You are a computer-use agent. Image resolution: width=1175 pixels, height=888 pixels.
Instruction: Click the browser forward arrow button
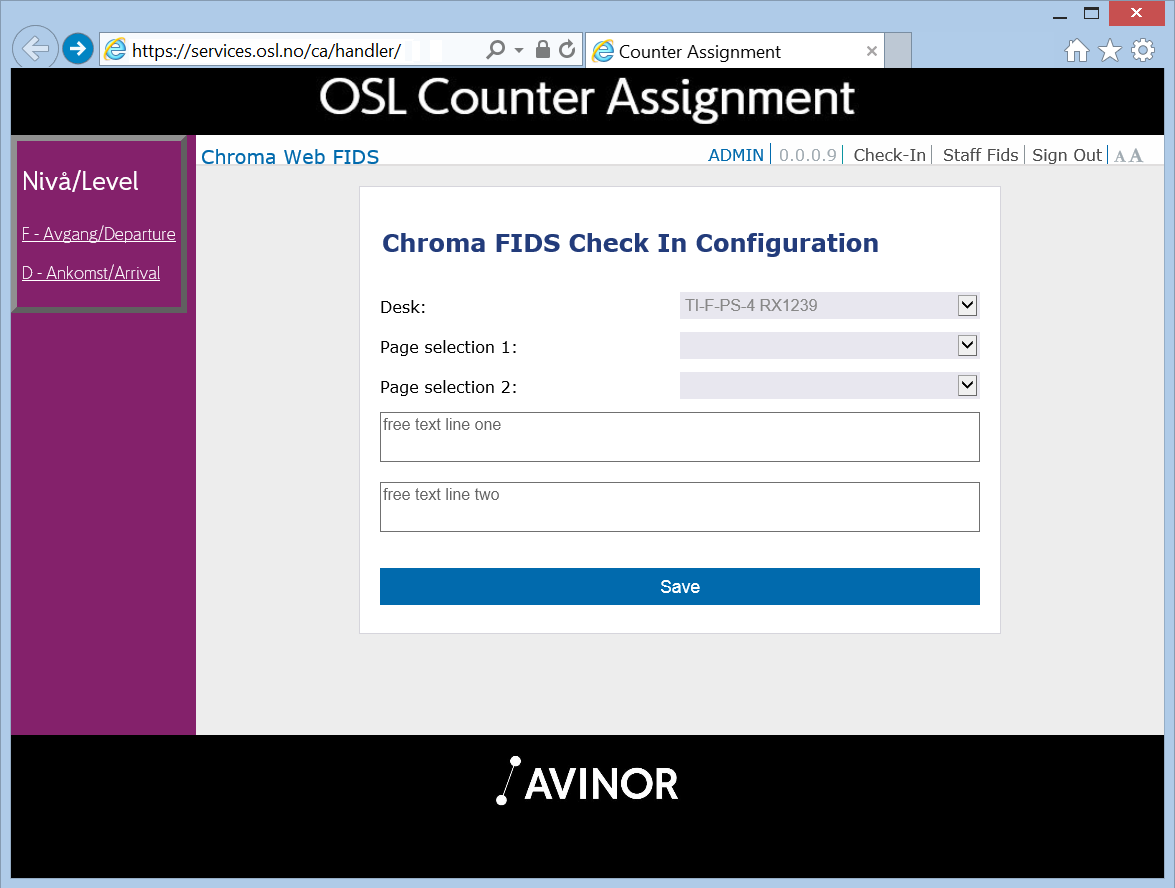coord(77,49)
